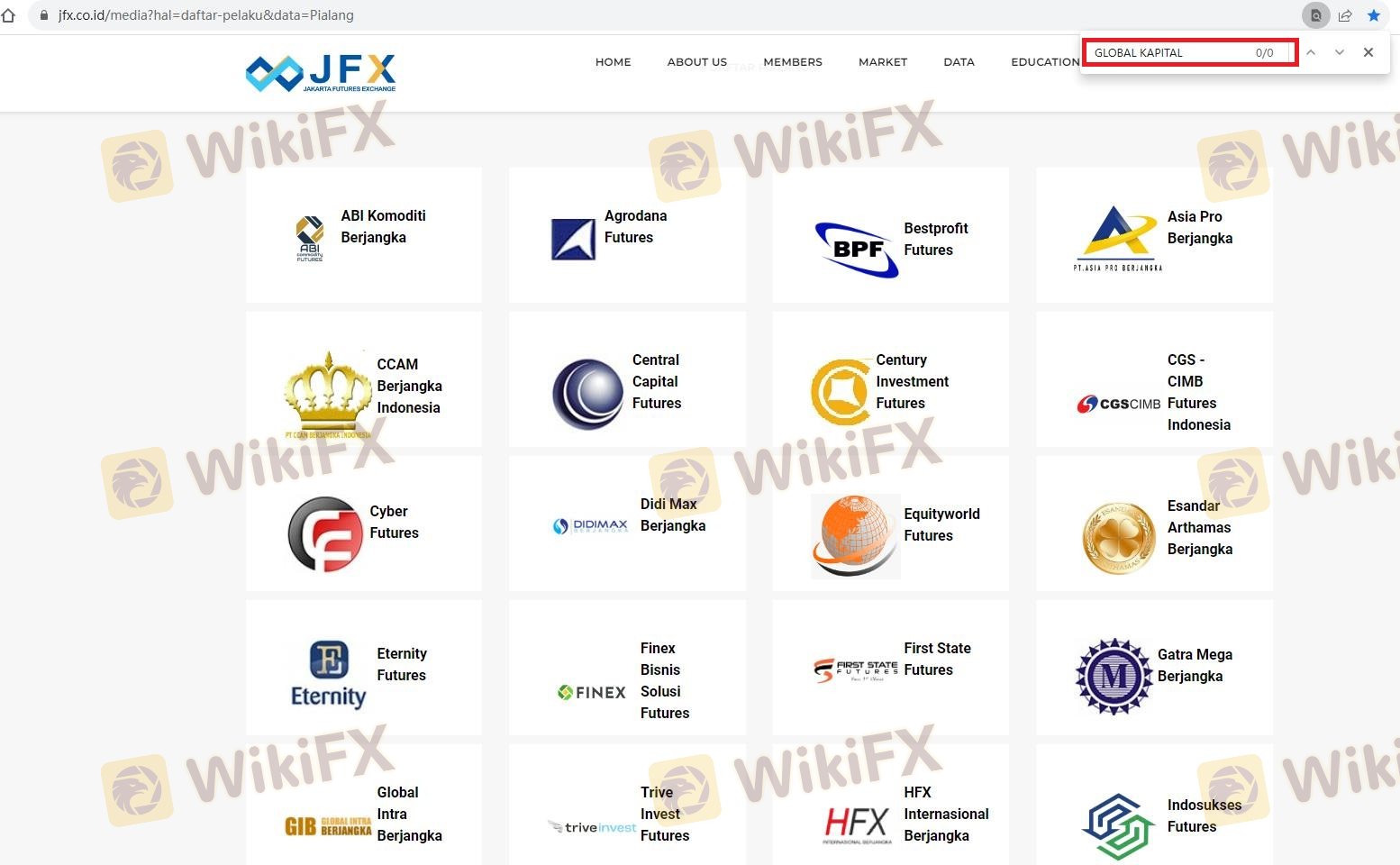Click the JFX Jakarta Futures Exchange logo
Image resolution: width=1400 pixels, height=865 pixels.
[x=321, y=73]
